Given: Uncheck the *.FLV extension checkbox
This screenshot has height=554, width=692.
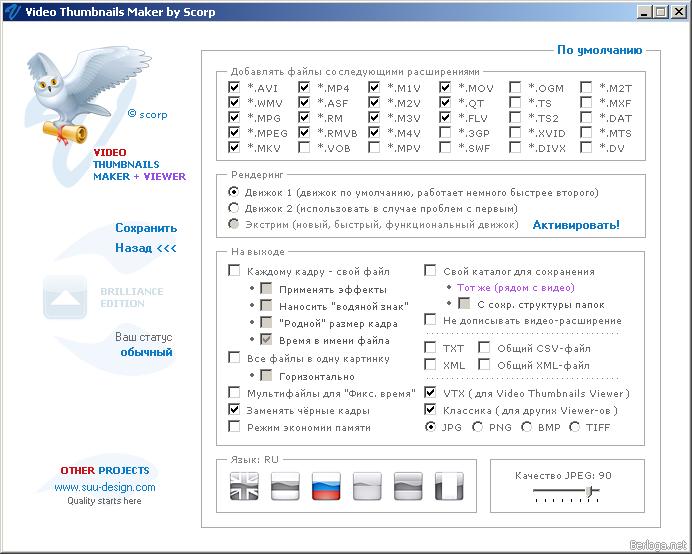Looking at the screenshot, I should click(x=445, y=117).
